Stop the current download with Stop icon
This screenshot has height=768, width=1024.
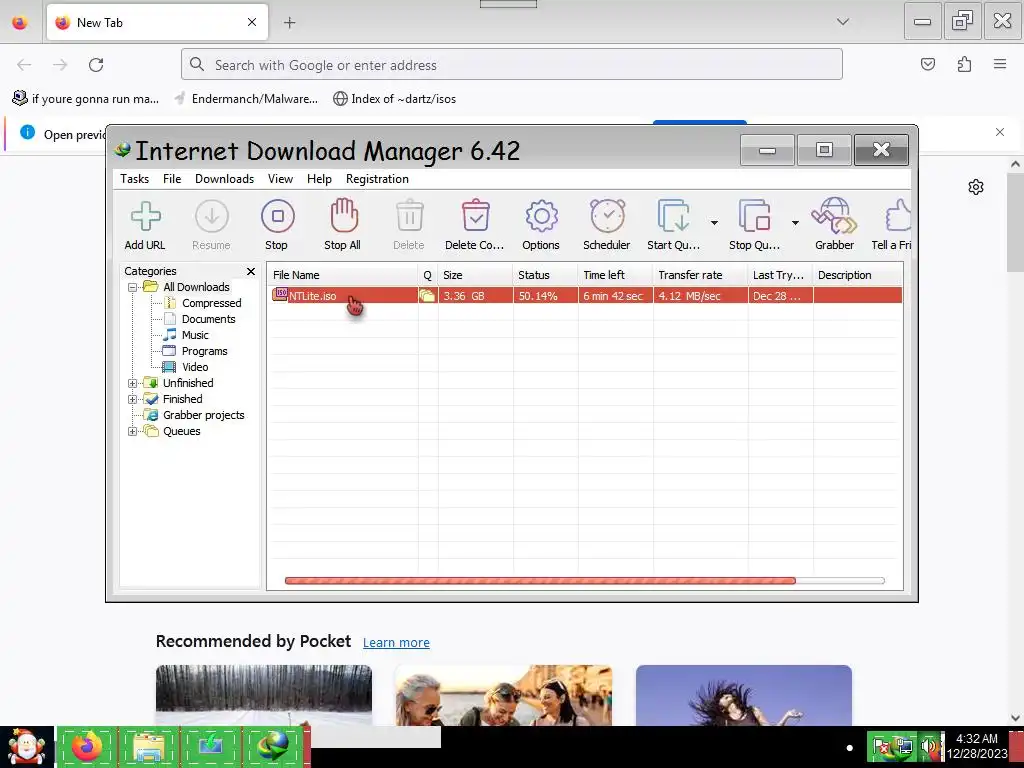click(x=278, y=216)
